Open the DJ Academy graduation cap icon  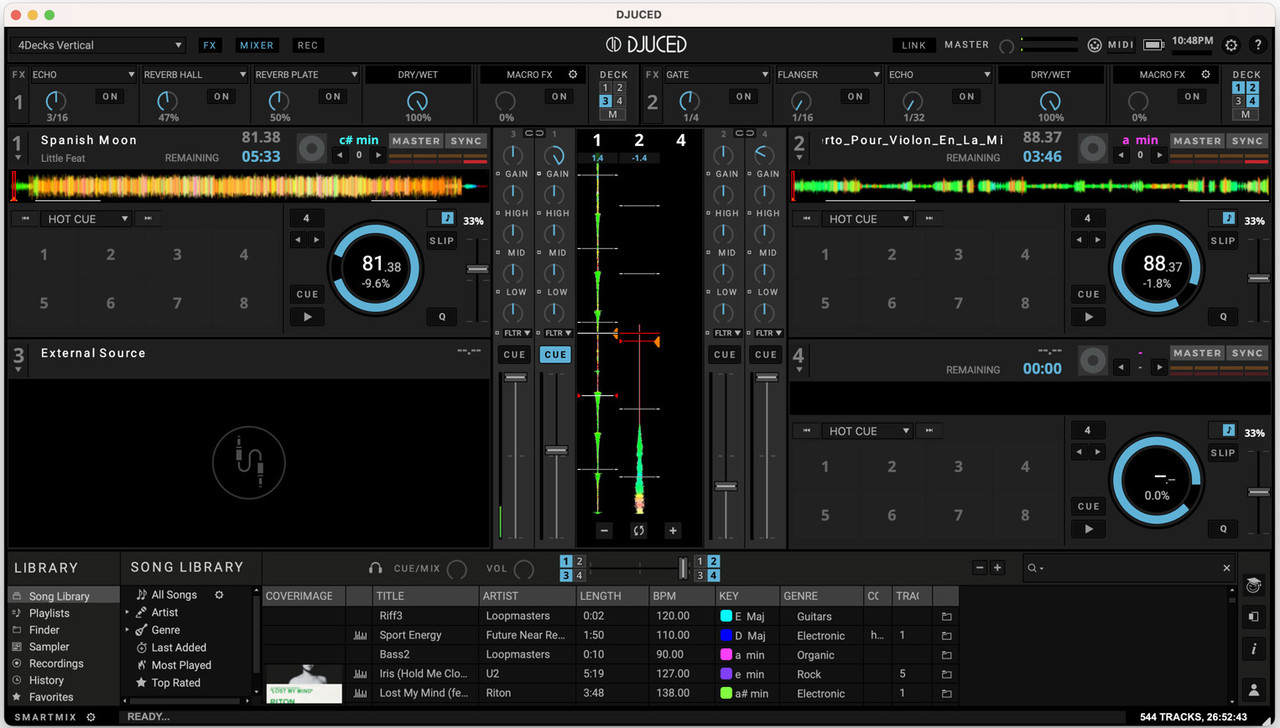point(1253,586)
